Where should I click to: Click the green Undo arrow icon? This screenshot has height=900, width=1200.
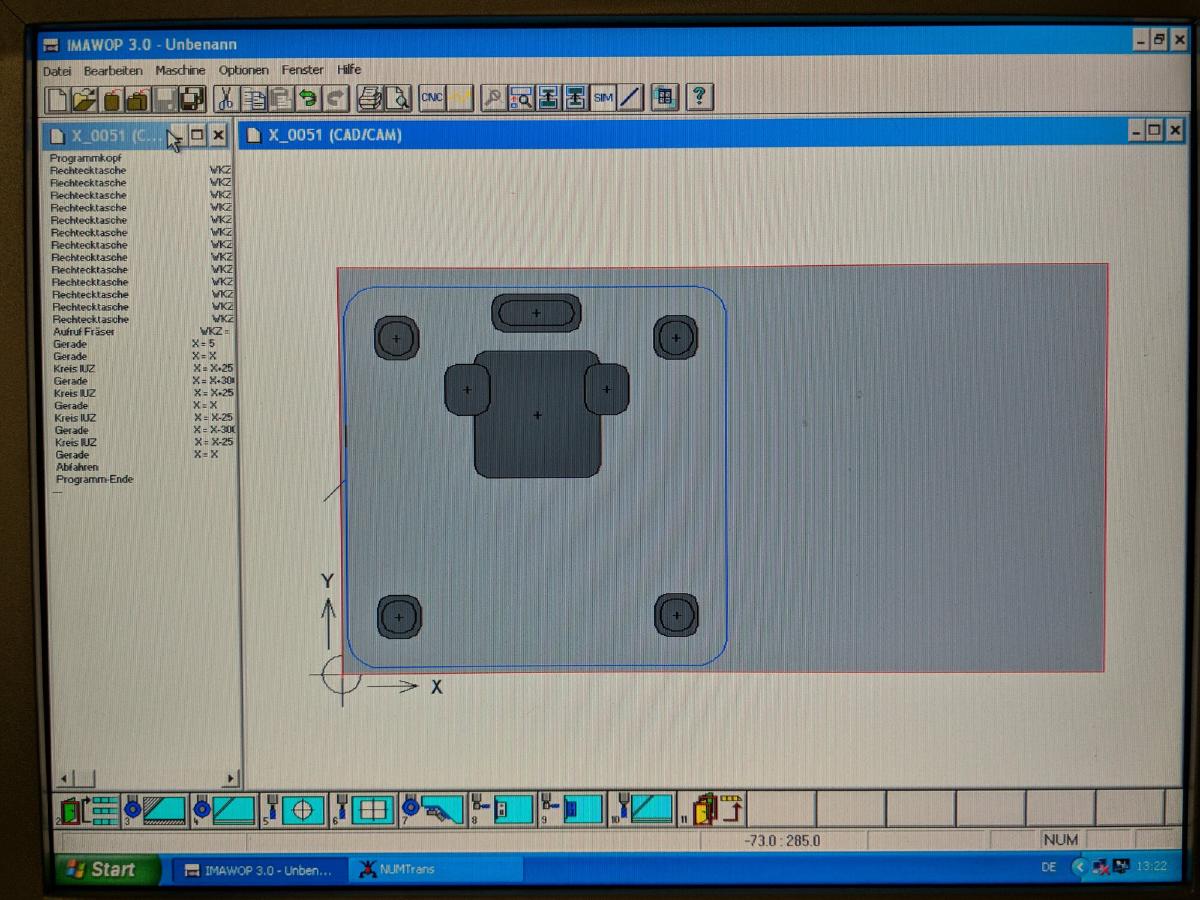click(x=308, y=98)
